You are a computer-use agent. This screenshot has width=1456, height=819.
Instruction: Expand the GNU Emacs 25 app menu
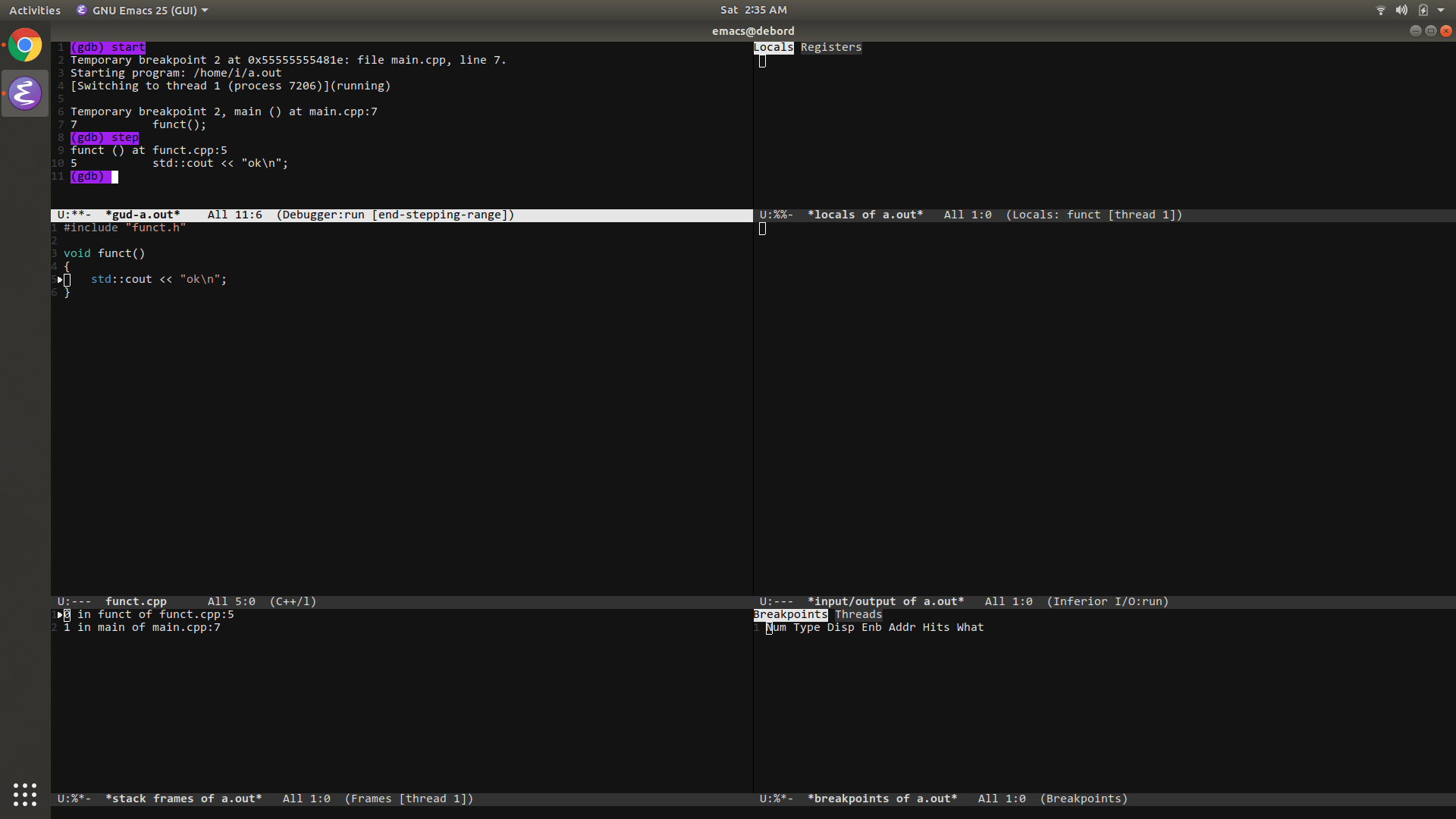pyautogui.click(x=143, y=10)
